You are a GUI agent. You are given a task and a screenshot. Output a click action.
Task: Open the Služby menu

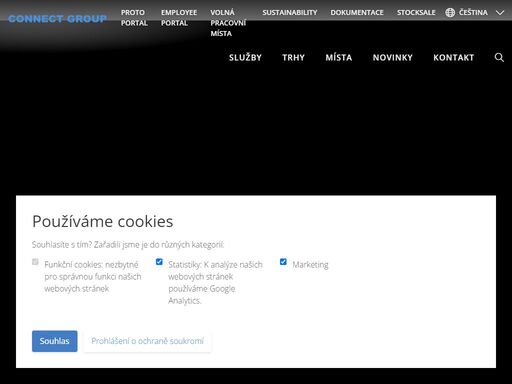(x=245, y=58)
